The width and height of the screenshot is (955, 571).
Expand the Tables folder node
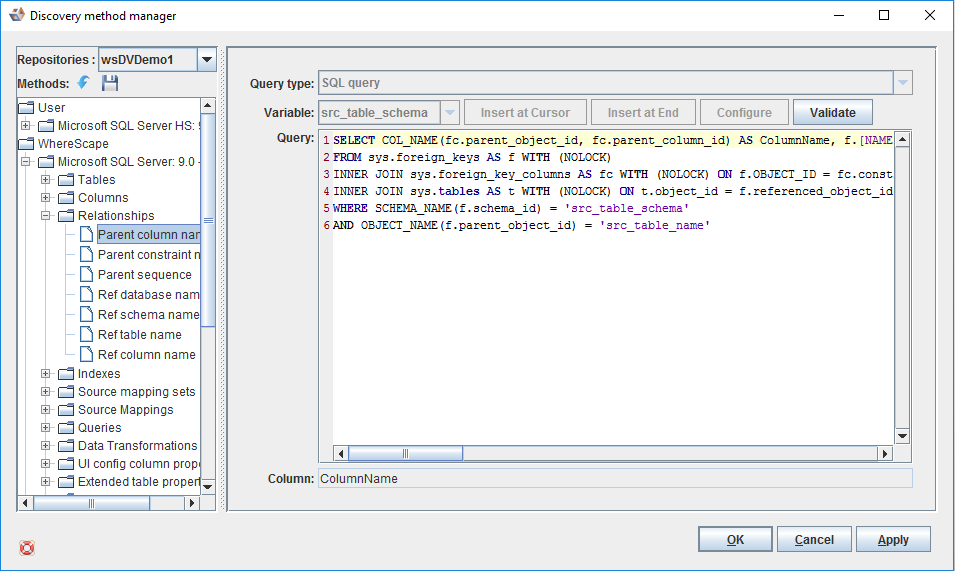point(46,180)
